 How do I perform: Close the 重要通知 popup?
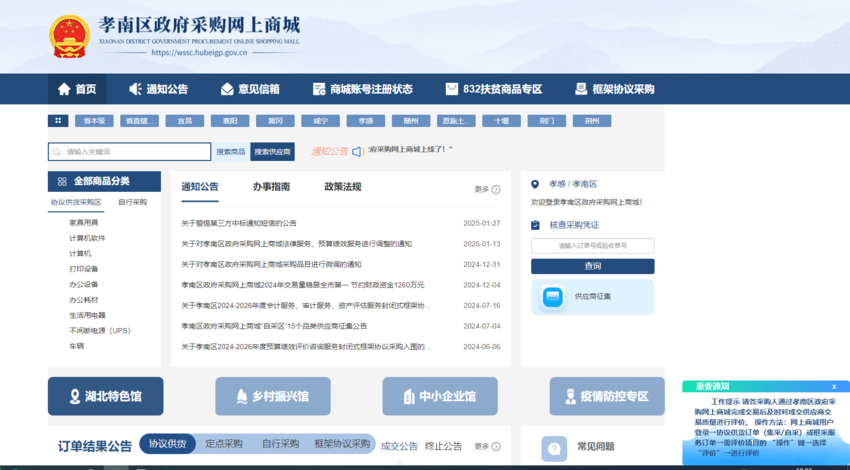834,387
